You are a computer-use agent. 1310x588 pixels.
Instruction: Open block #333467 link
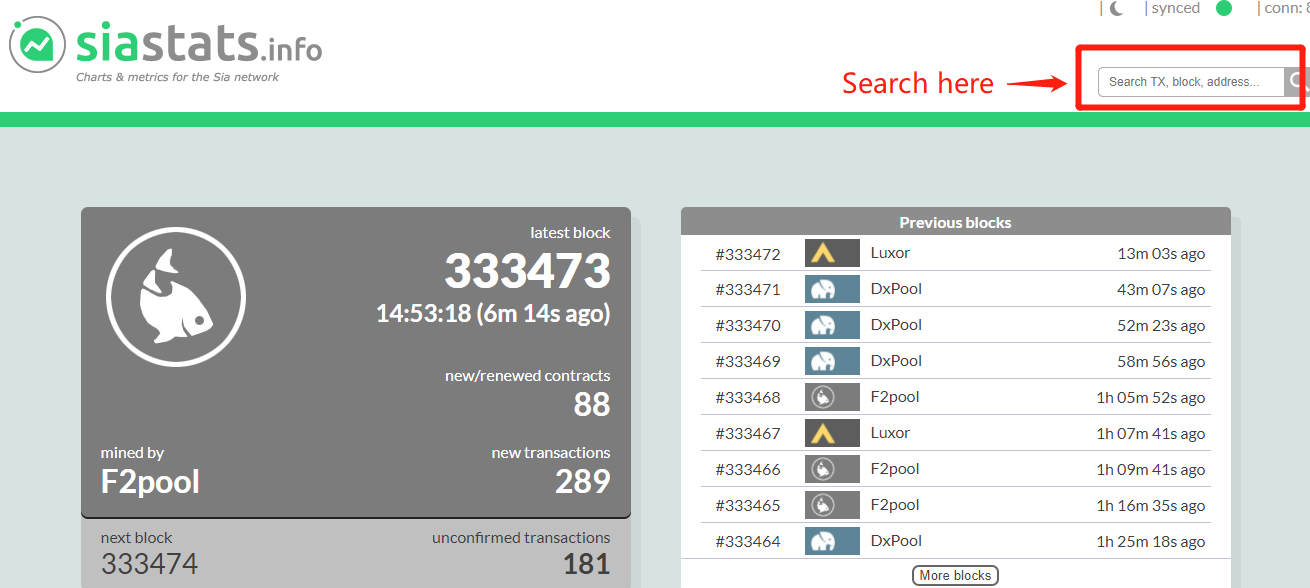[747, 434]
